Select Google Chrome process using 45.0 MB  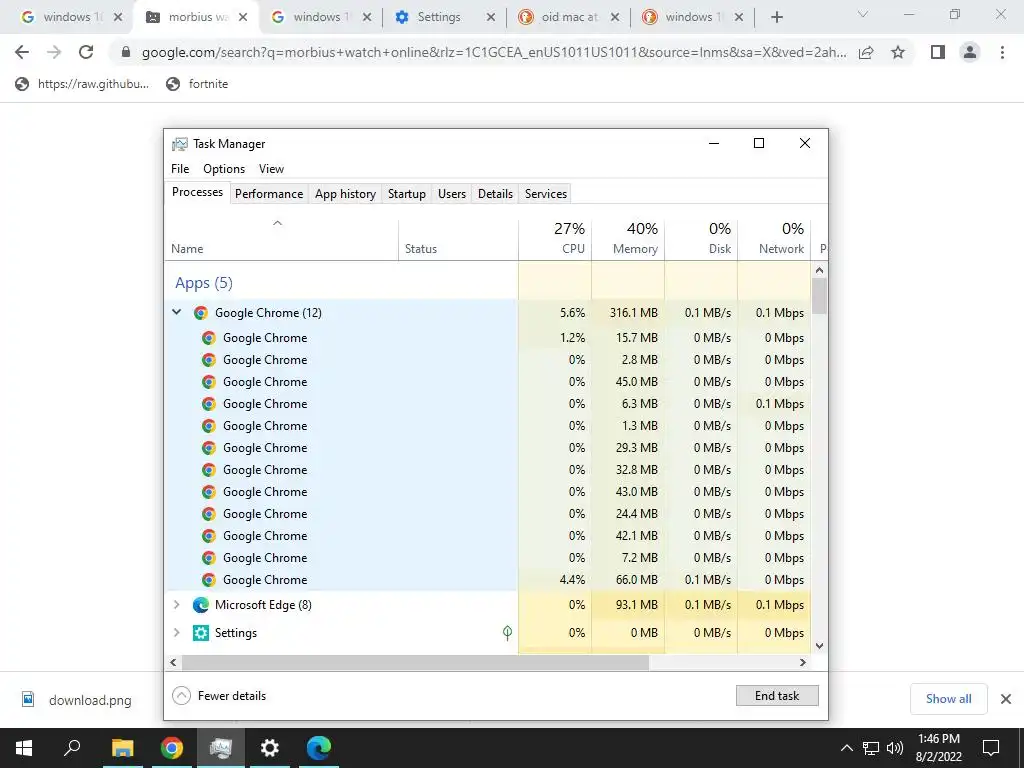coord(487,381)
